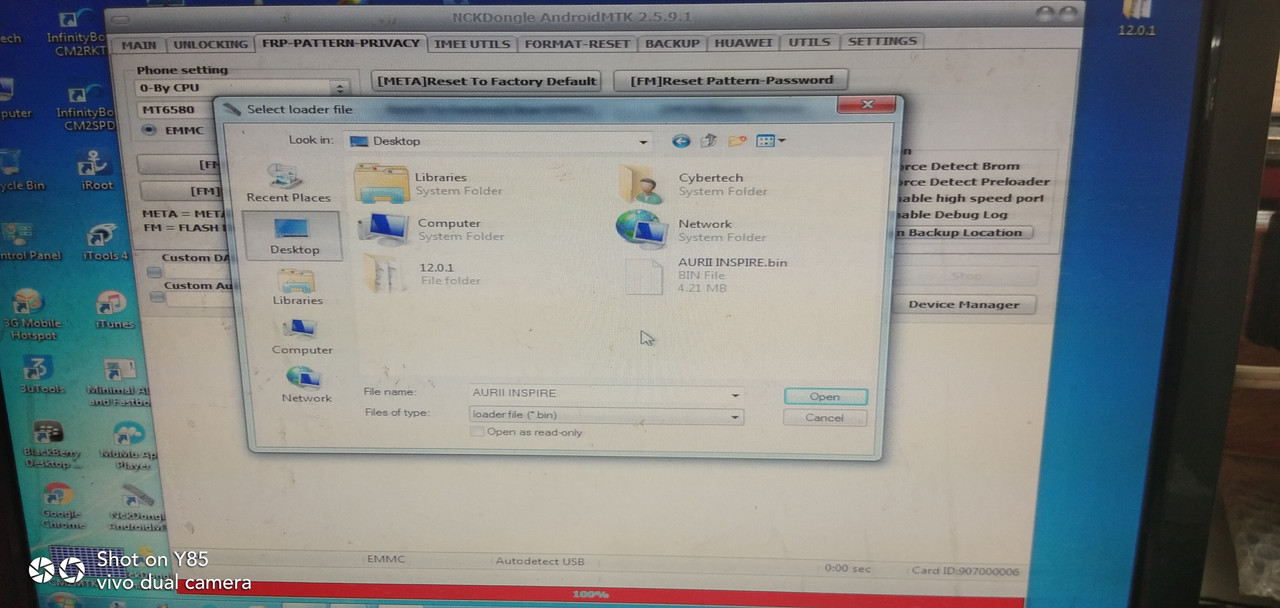Open Minimal ADB and Fastboot shortcut
The image size is (1280, 608).
tap(120, 382)
